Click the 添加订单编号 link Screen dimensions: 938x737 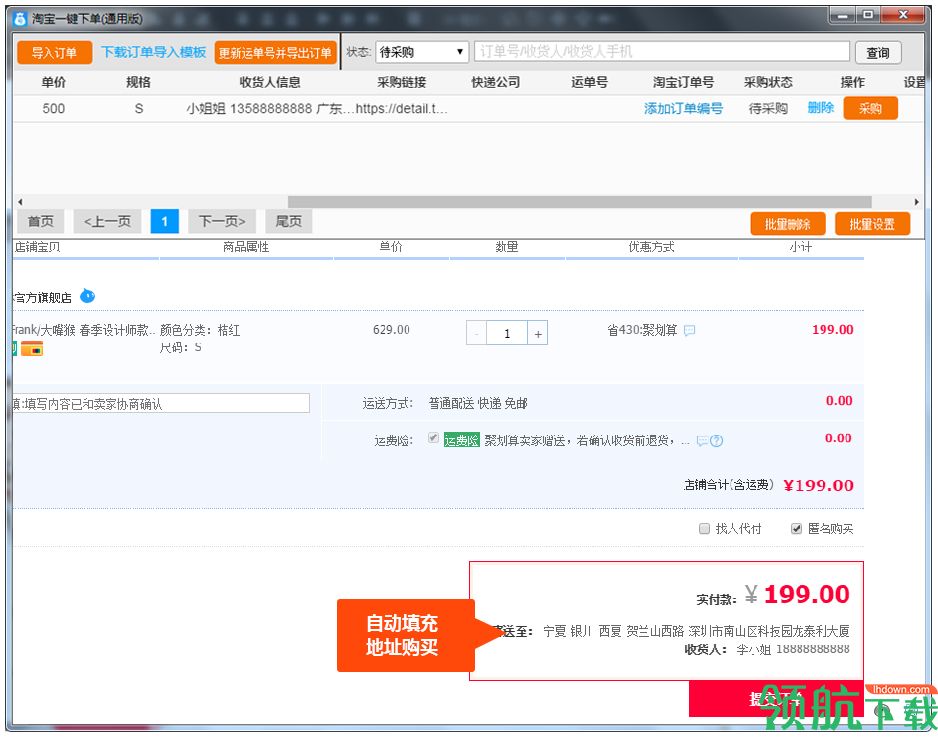[x=683, y=108]
